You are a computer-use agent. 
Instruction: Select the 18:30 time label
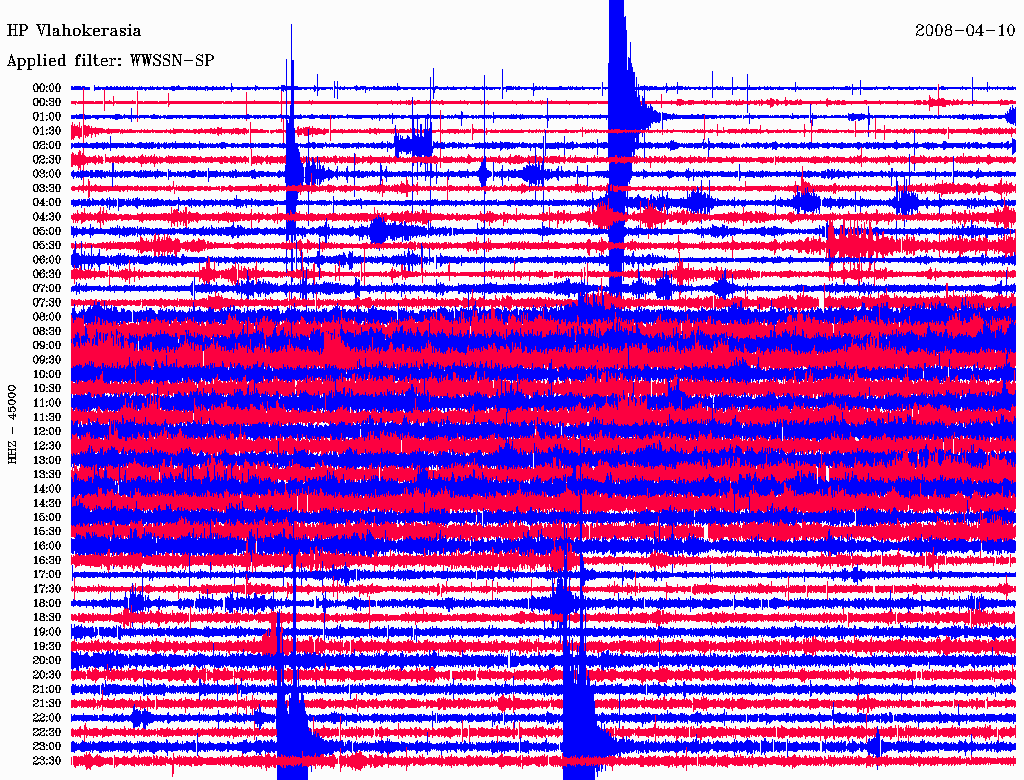(x=47, y=617)
